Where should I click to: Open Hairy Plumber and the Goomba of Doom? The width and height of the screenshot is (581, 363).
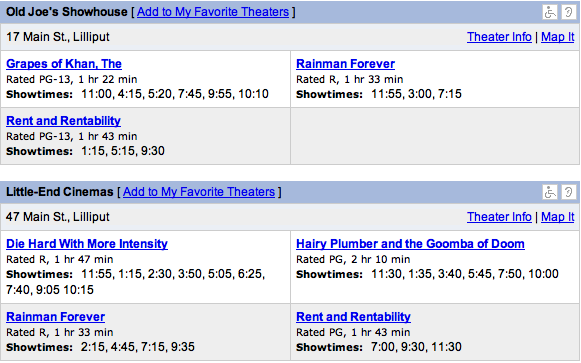(410, 244)
